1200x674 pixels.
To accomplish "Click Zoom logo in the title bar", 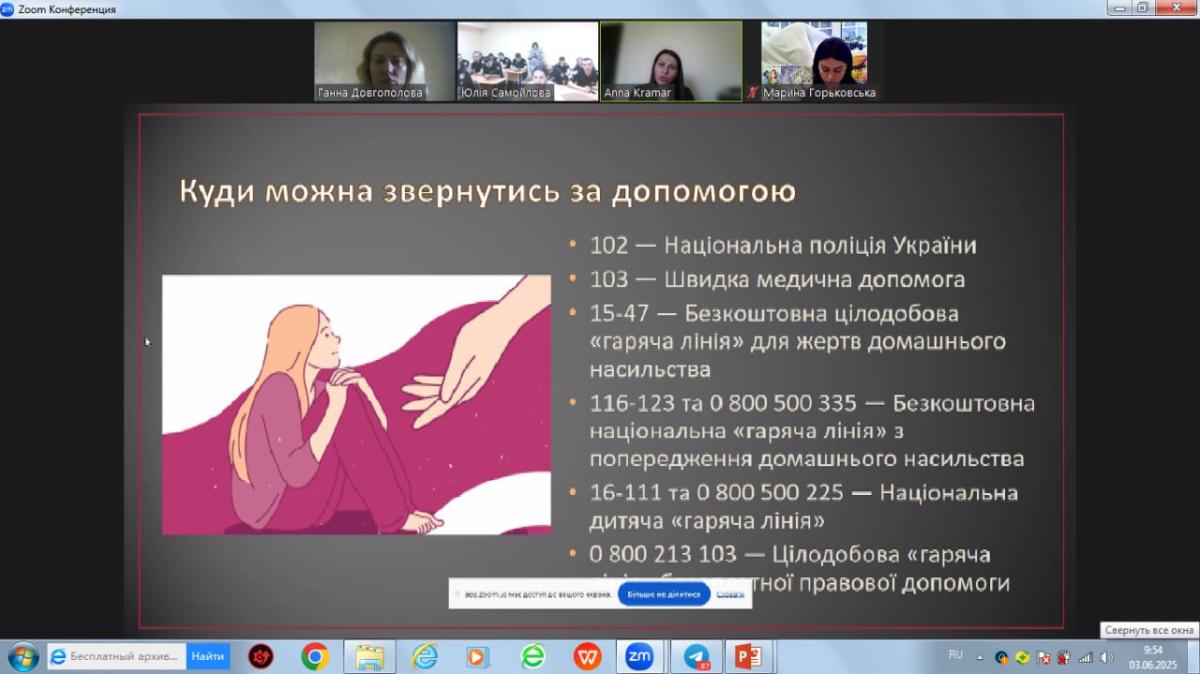I will pyautogui.click(x=8, y=9).
